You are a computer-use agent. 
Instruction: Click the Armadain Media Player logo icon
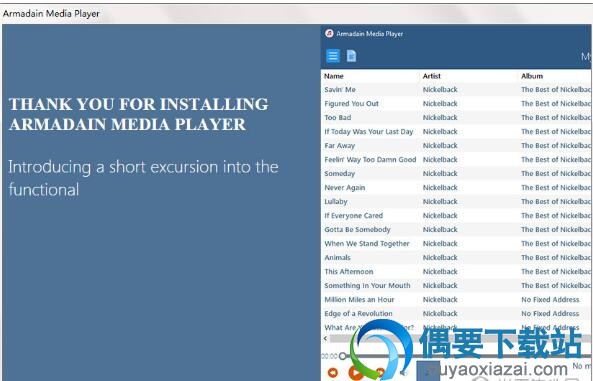(x=329, y=33)
